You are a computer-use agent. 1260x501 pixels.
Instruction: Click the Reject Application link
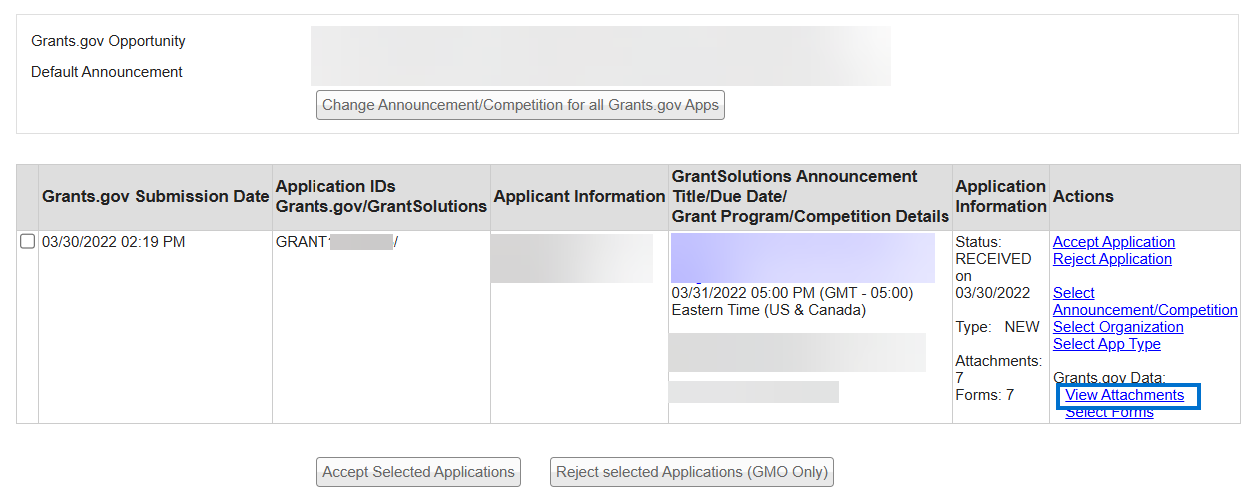1112,259
